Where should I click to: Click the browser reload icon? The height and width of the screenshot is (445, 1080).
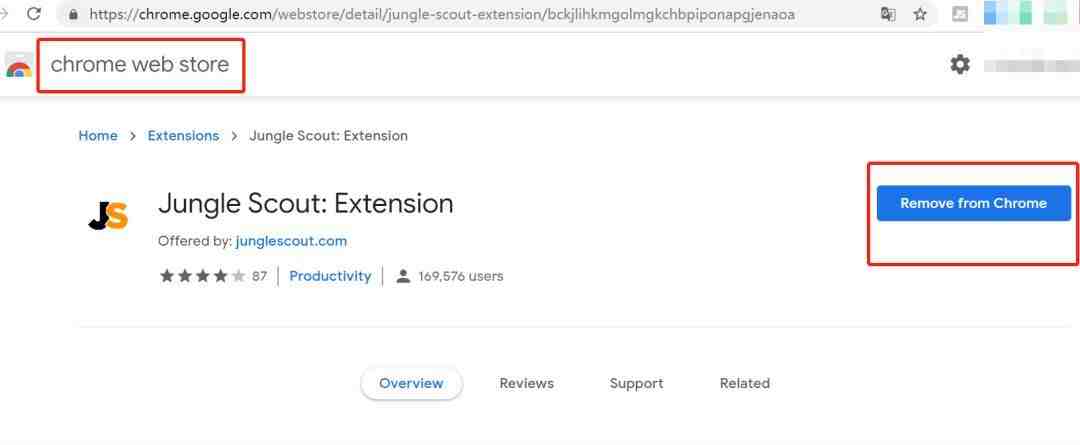coord(34,14)
